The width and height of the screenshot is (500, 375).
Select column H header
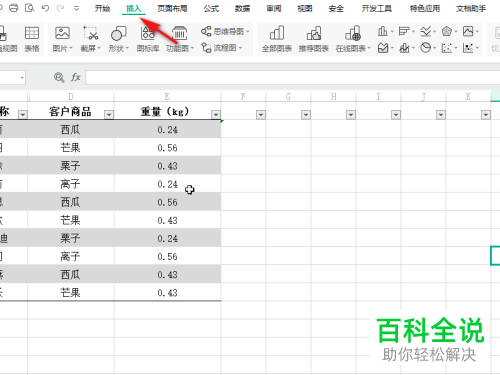click(333, 97)
